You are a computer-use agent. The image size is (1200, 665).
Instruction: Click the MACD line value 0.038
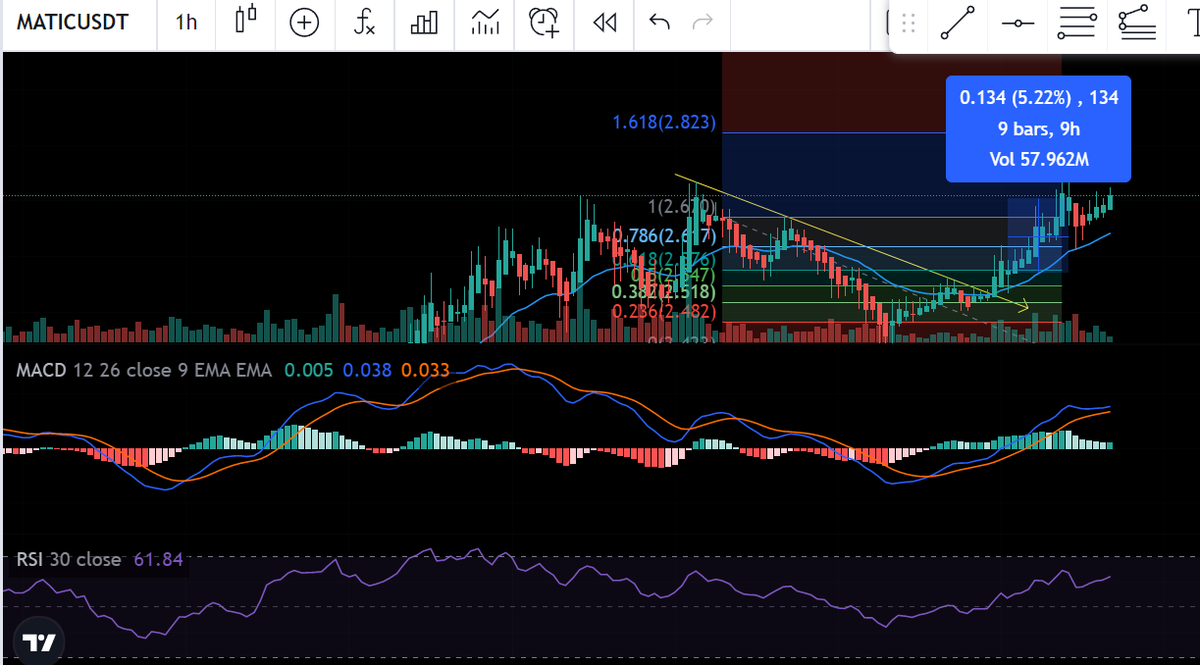pos(367,370)
